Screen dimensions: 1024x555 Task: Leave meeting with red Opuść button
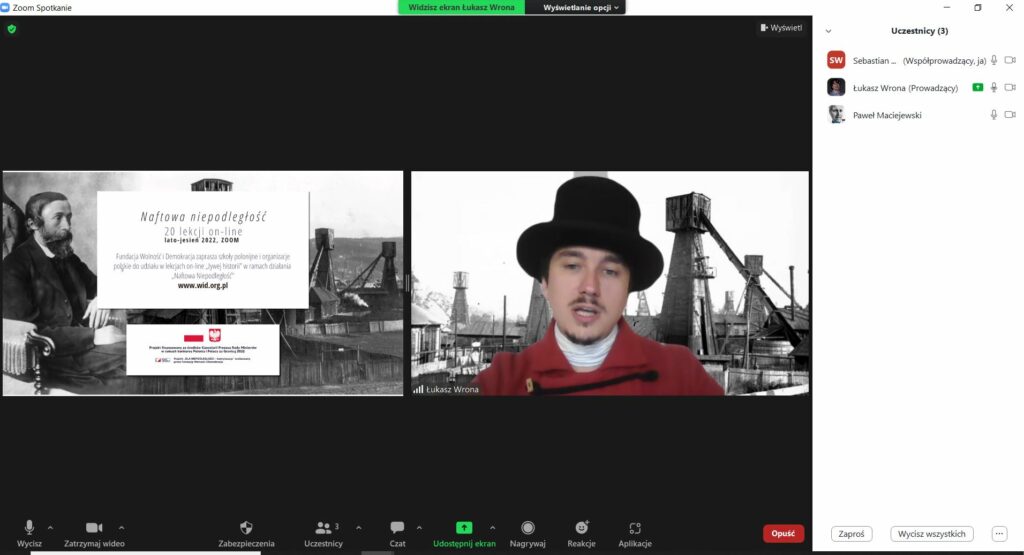point(783,534)
